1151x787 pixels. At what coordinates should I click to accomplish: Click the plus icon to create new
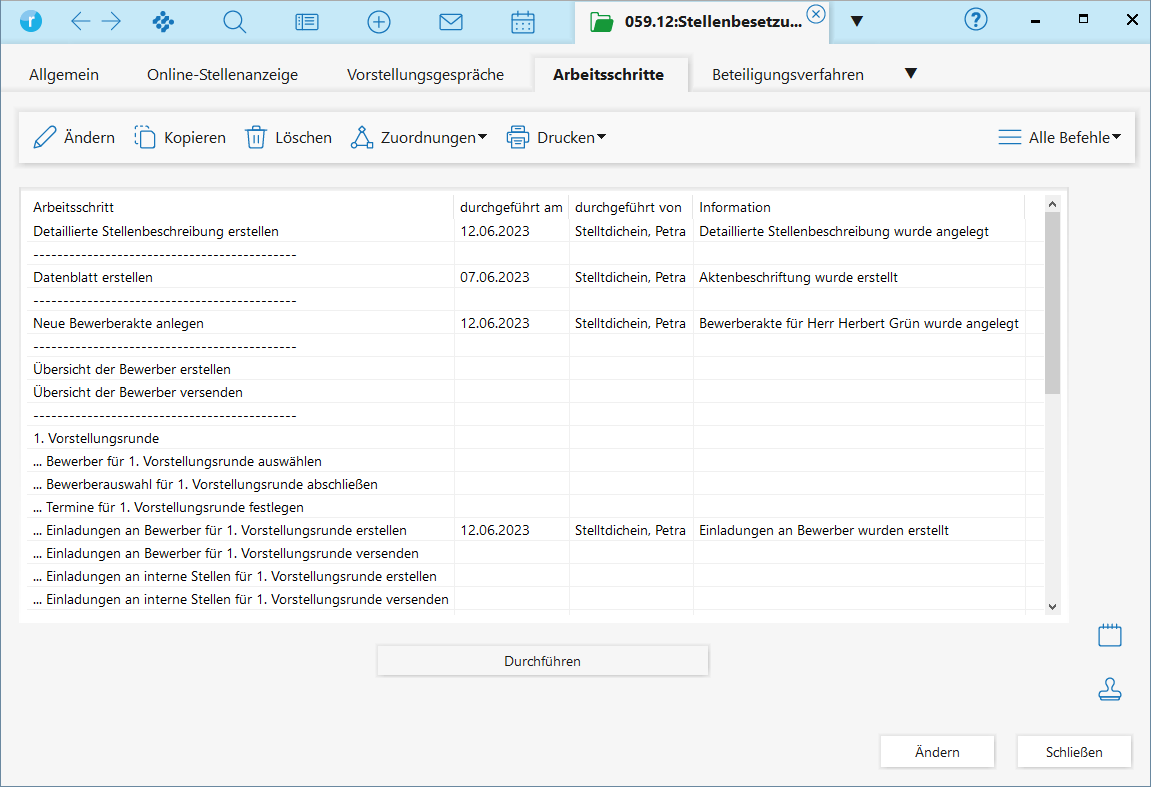tap(379, 22)
